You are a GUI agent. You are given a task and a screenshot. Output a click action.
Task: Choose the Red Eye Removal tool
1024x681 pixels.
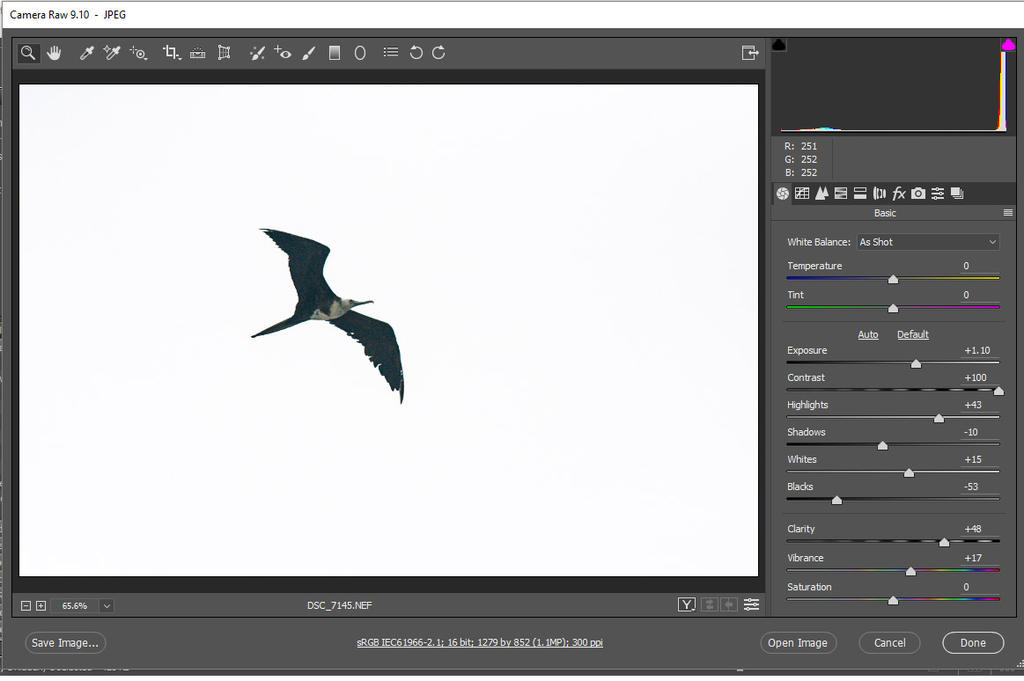[x=283, y=53]
